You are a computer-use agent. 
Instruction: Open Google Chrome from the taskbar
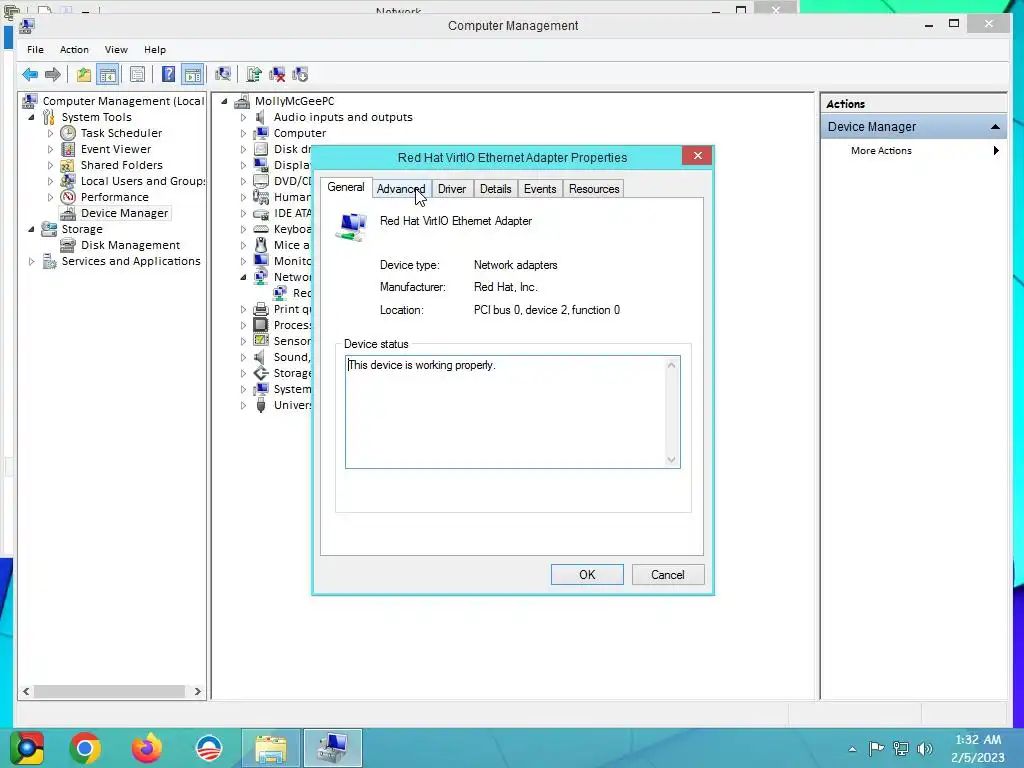(85, 748)
